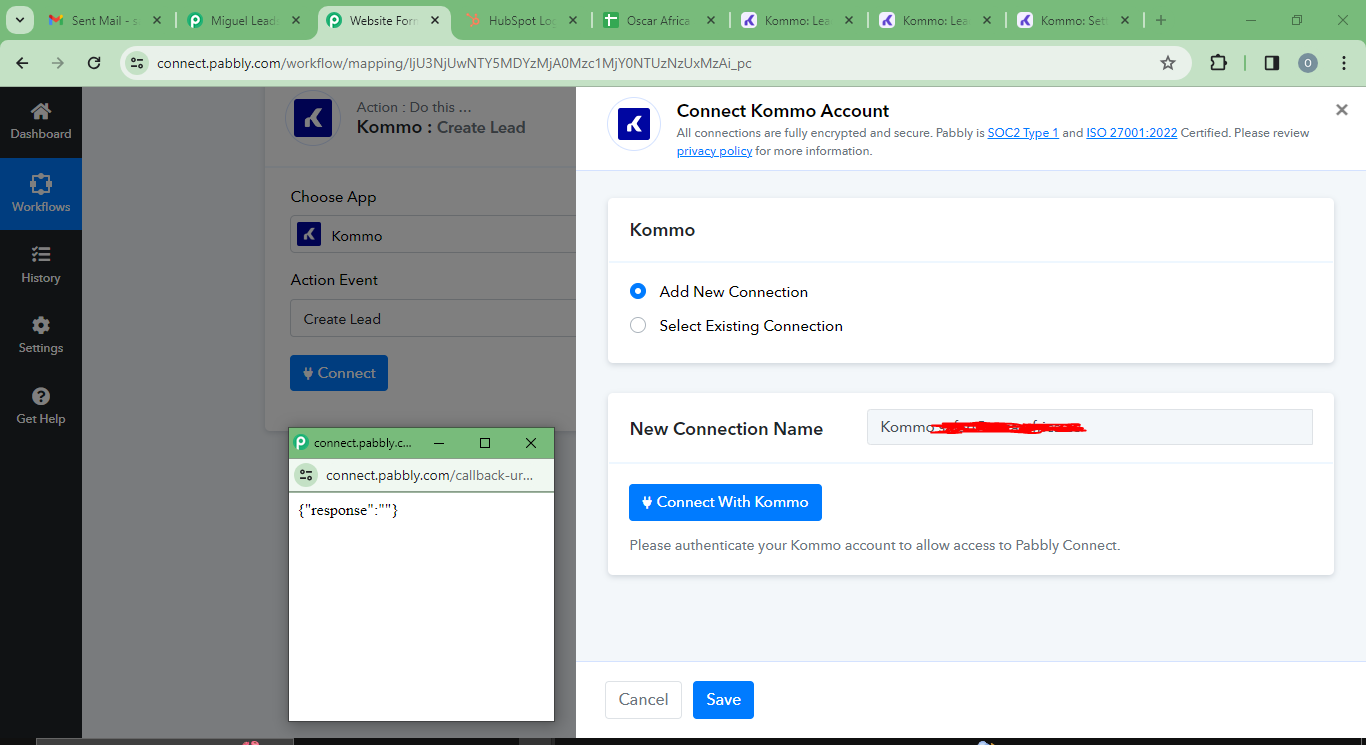Click the "Kommo : Create Lead" title
Viewport: 1366px width, 745px height.
click(x=441, y=127)
